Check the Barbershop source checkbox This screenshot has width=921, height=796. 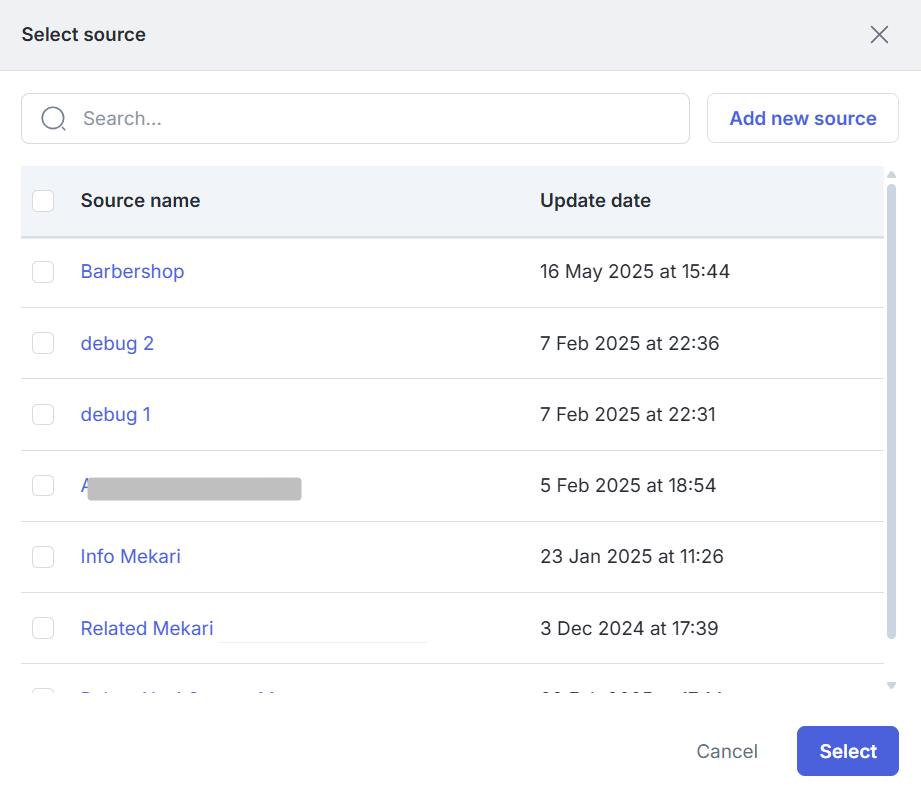pyautogui.click(x=43, y=272)
